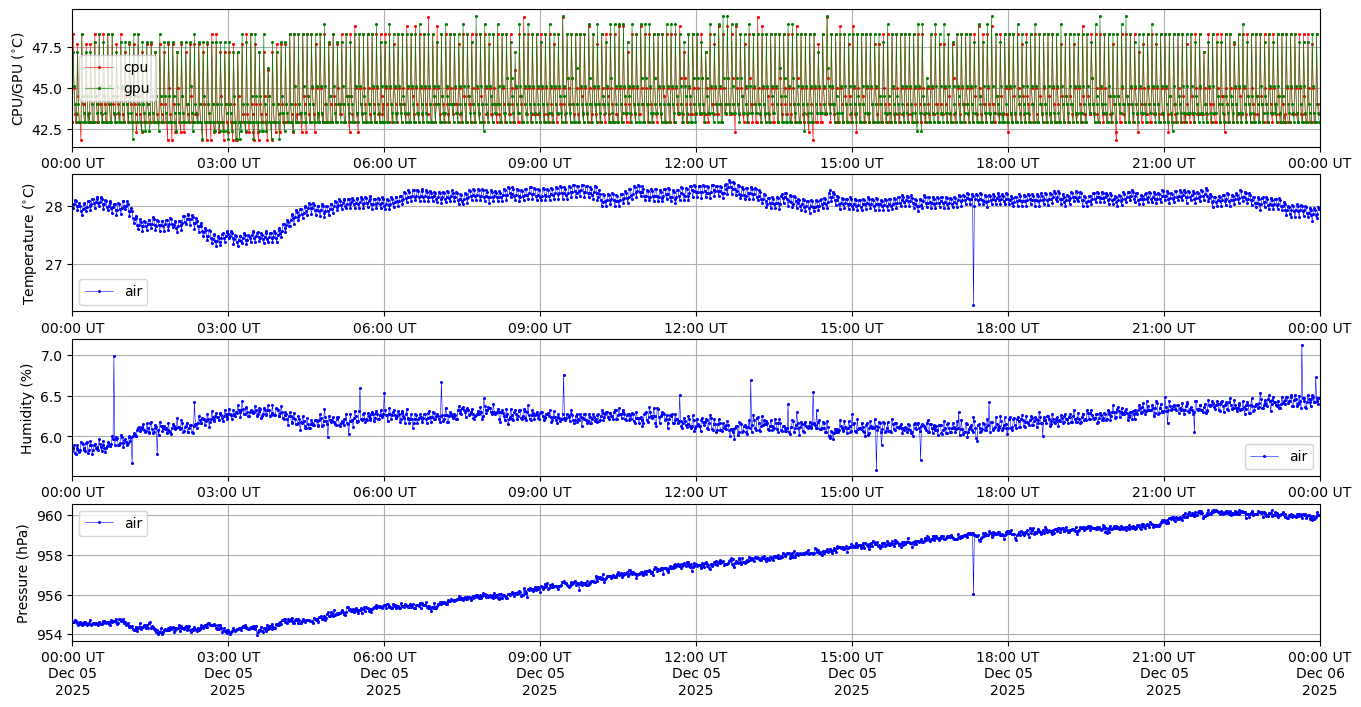The image size is (1361, 707).
Task: Select the air legend in Humidity panel
Action: [x=1278, y=457]
